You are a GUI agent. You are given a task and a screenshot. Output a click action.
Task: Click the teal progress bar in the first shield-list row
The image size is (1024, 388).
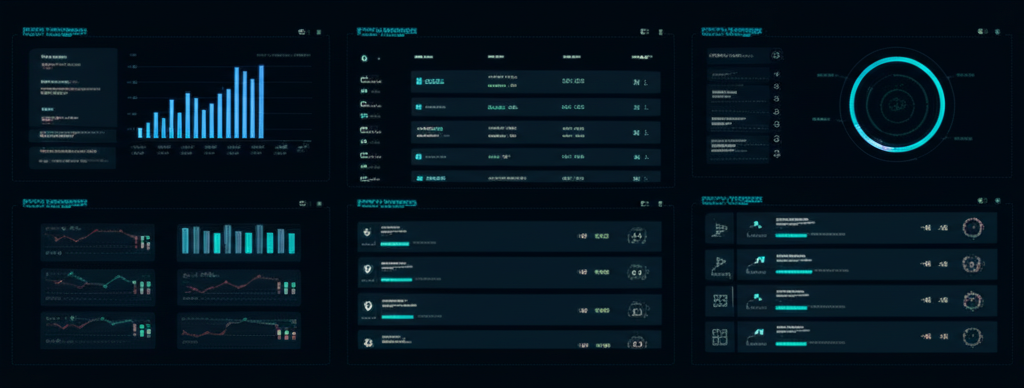point(394,244)
